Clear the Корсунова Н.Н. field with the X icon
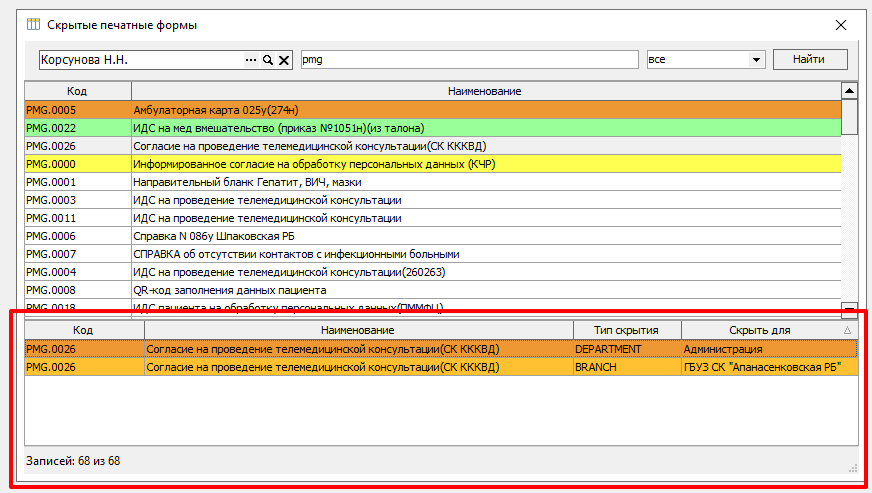872x493 pixels. click(x=284, y=60)
